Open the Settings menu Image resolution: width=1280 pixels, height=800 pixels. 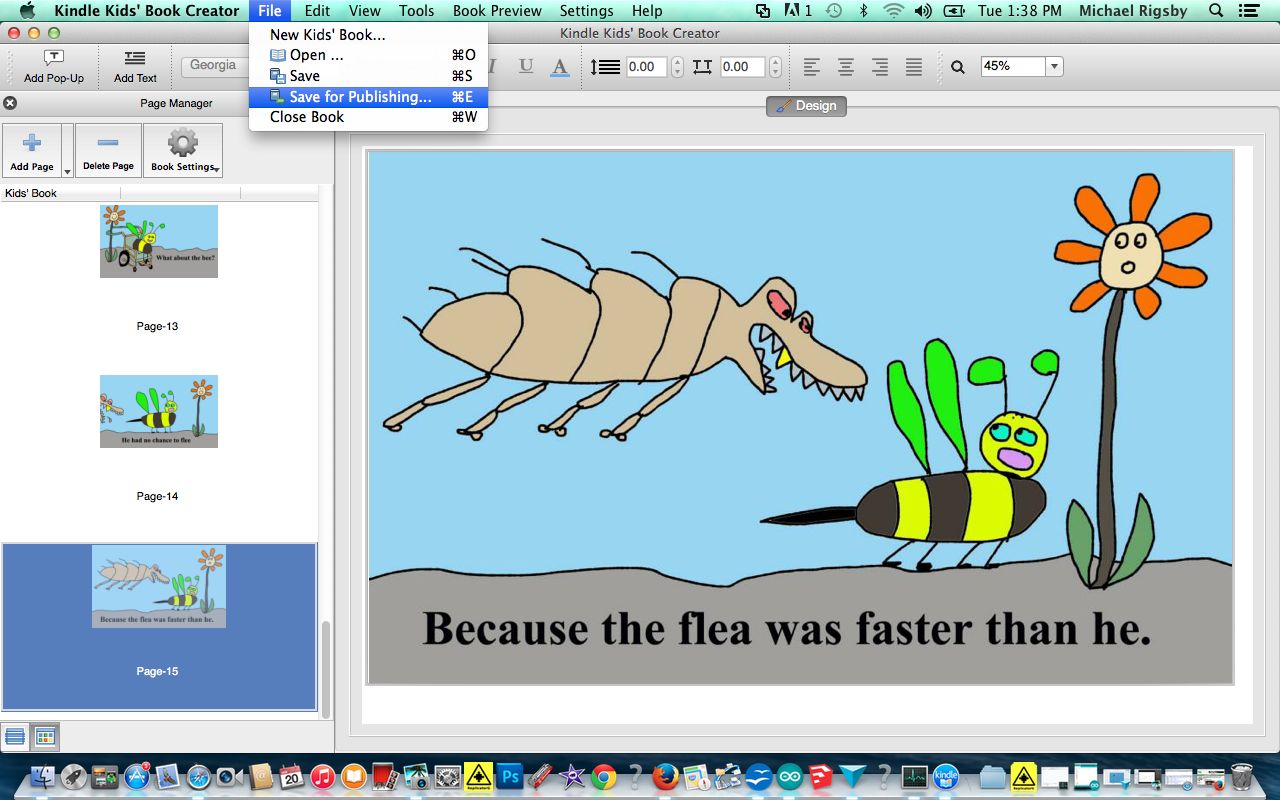tap(586, 11)
